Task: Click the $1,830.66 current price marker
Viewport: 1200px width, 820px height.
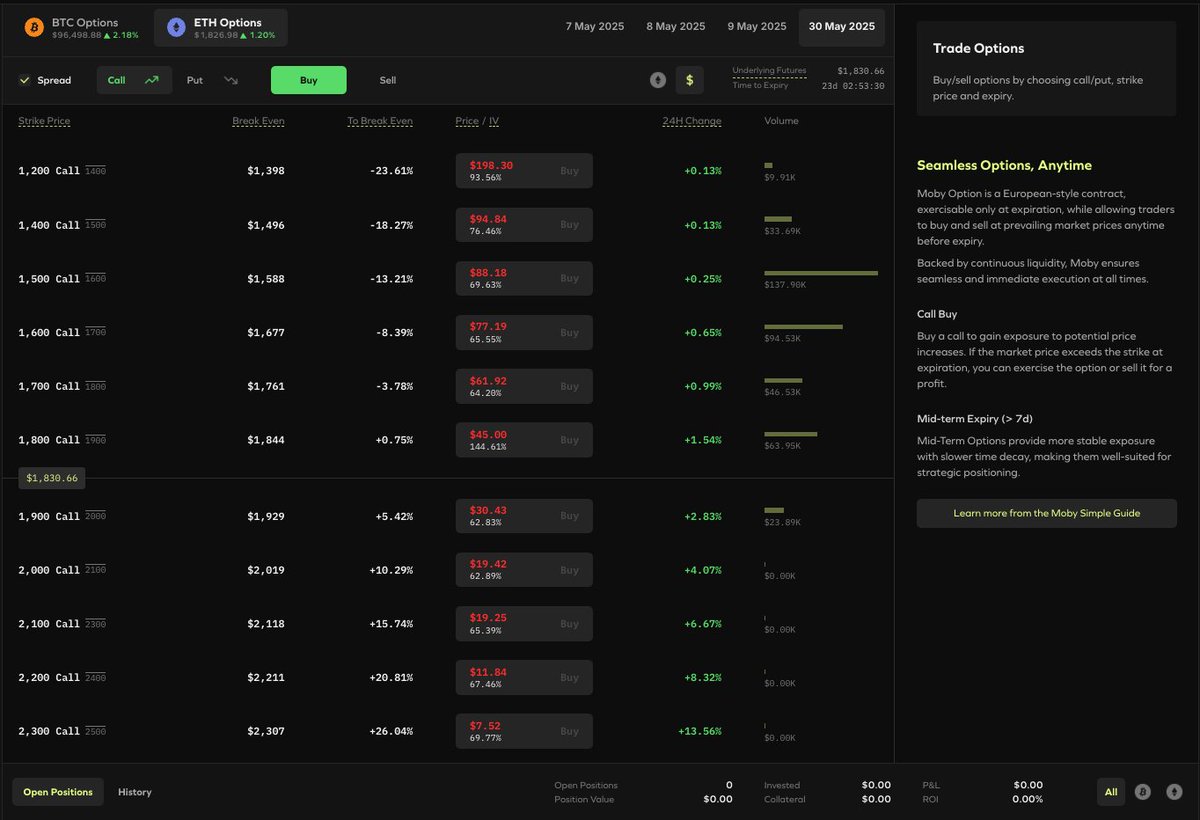Action: click(x=52, y=478)
